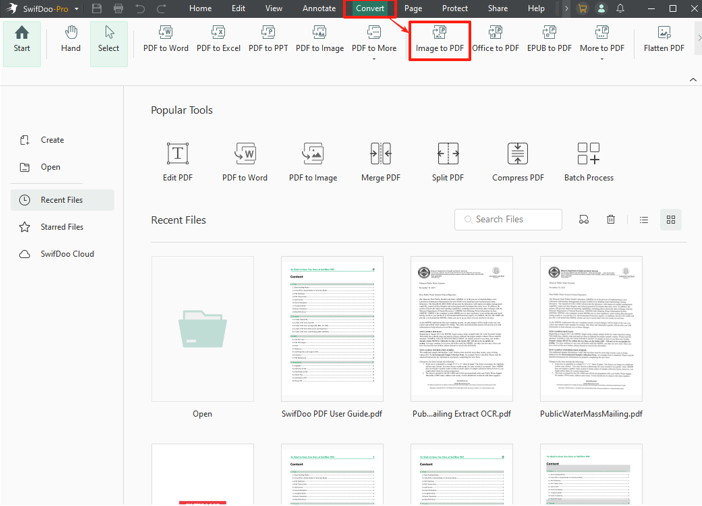Select the Convert tab

[370, 9]
